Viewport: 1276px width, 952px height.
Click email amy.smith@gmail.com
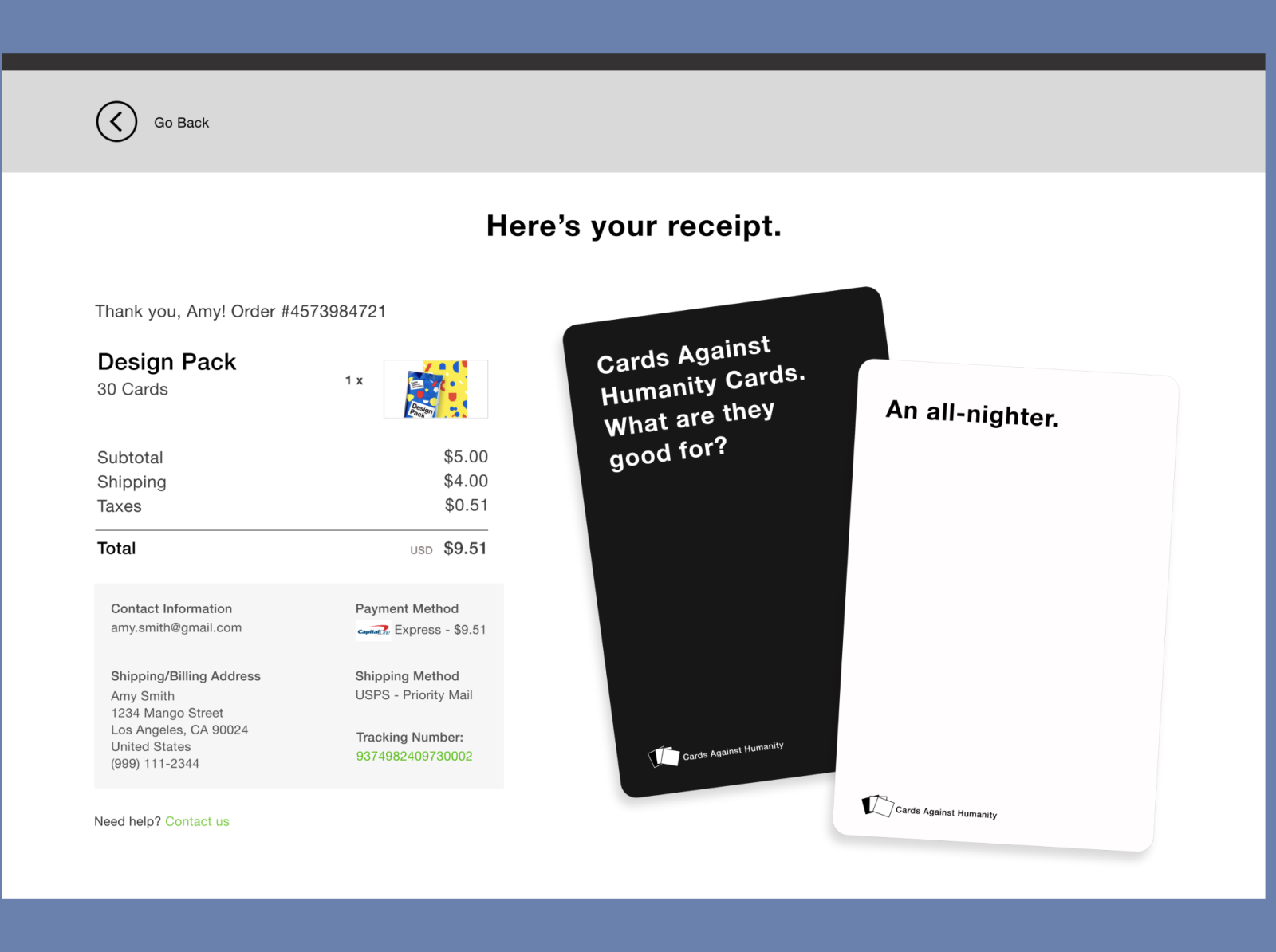[x=176, y=627]
